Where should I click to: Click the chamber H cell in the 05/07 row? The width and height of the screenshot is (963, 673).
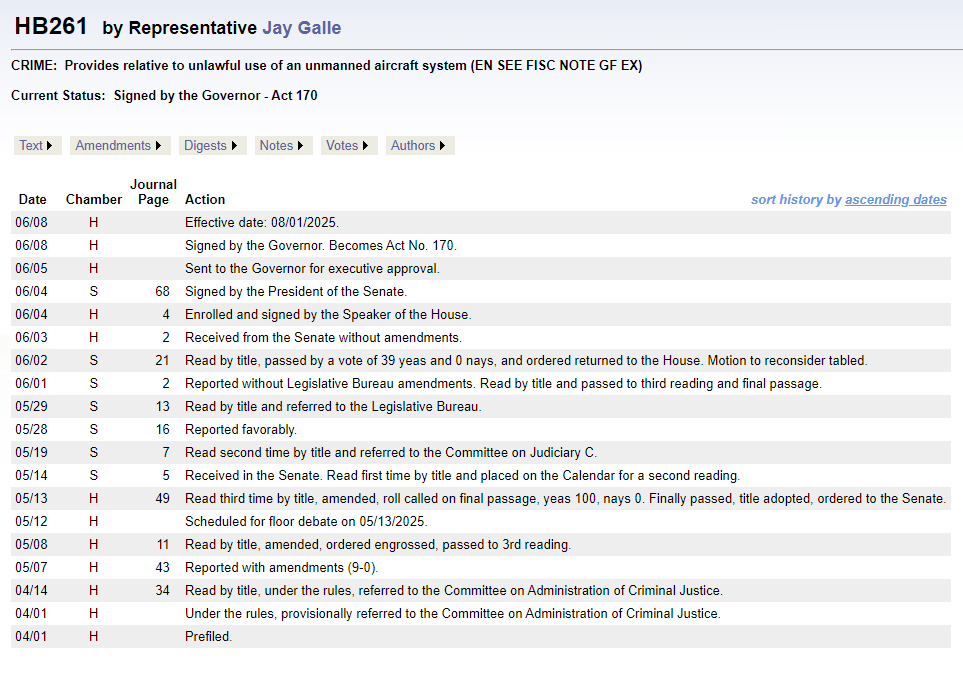point(93,568)
